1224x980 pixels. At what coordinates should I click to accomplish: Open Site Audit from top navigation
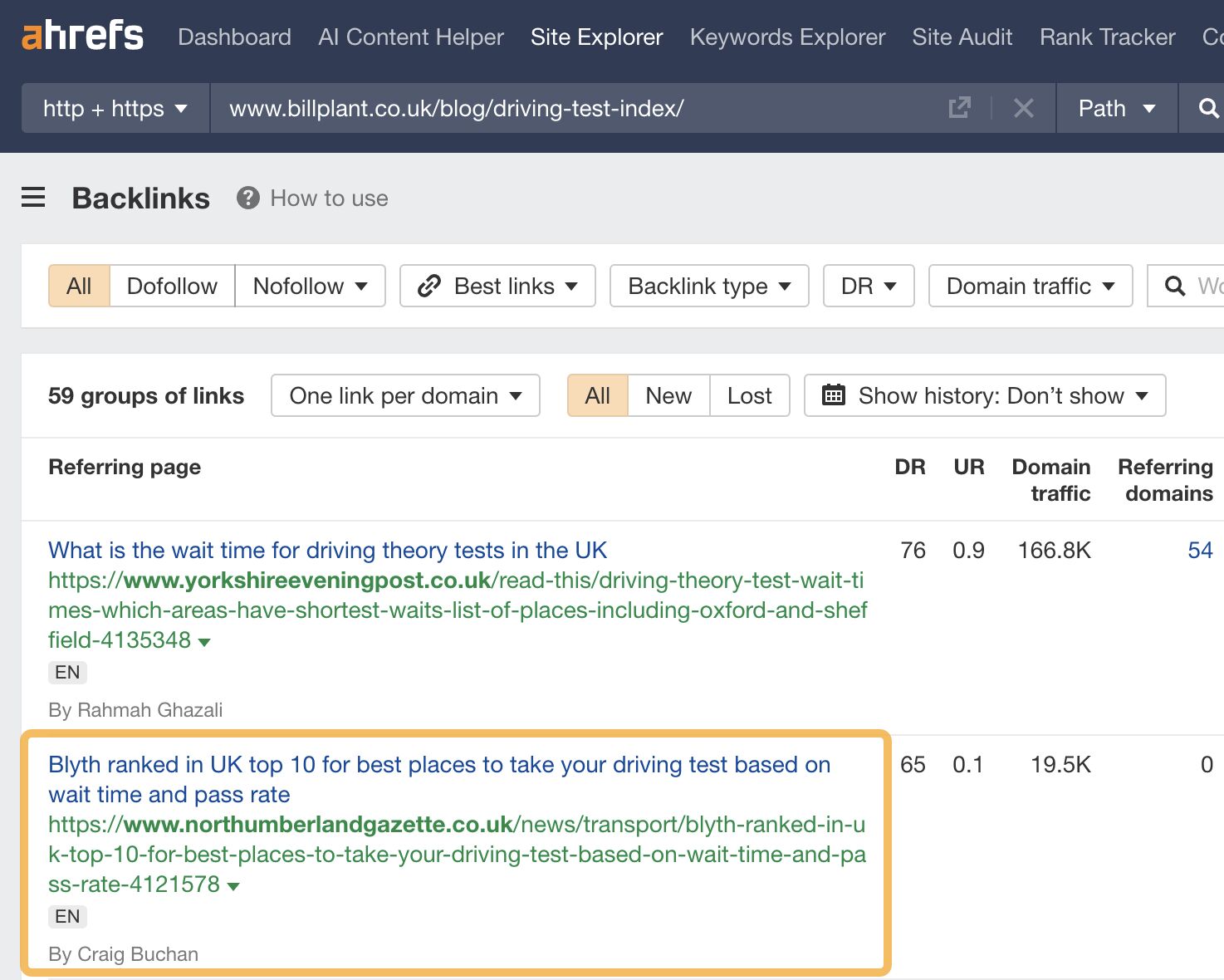(962, 37)
